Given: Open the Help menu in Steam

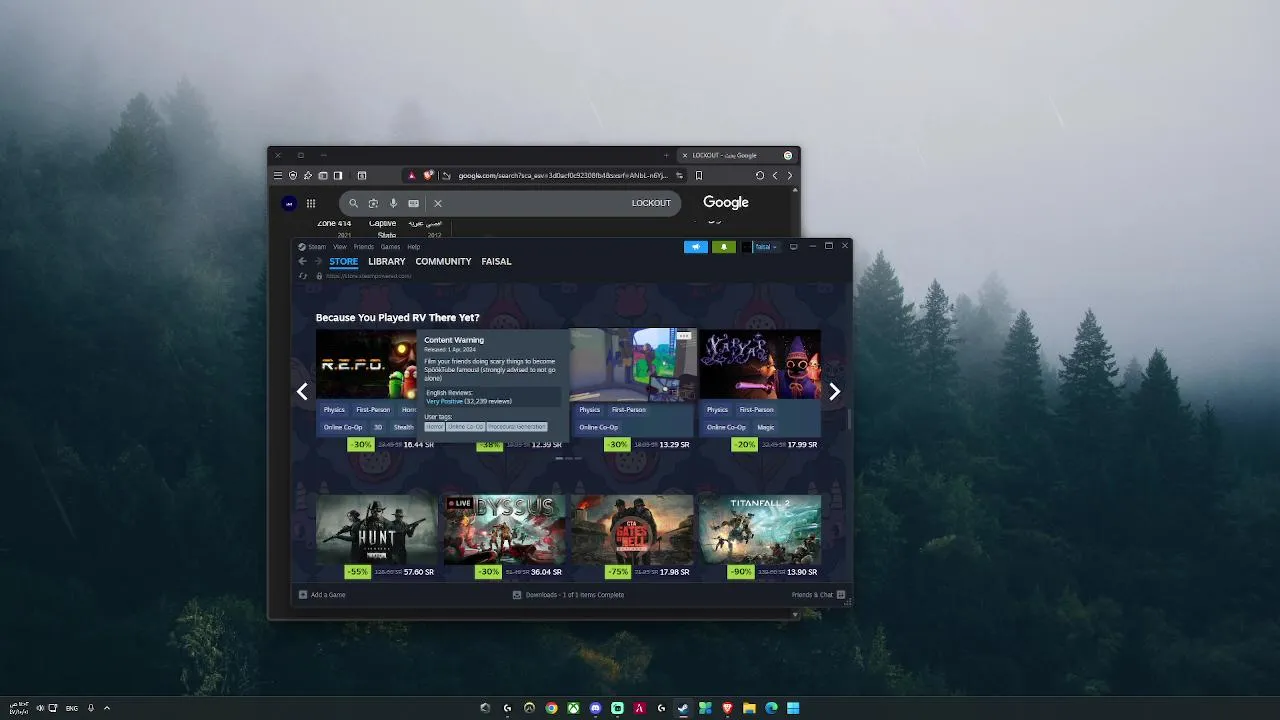Looking at the screenshot, I should tap(414, 247).
